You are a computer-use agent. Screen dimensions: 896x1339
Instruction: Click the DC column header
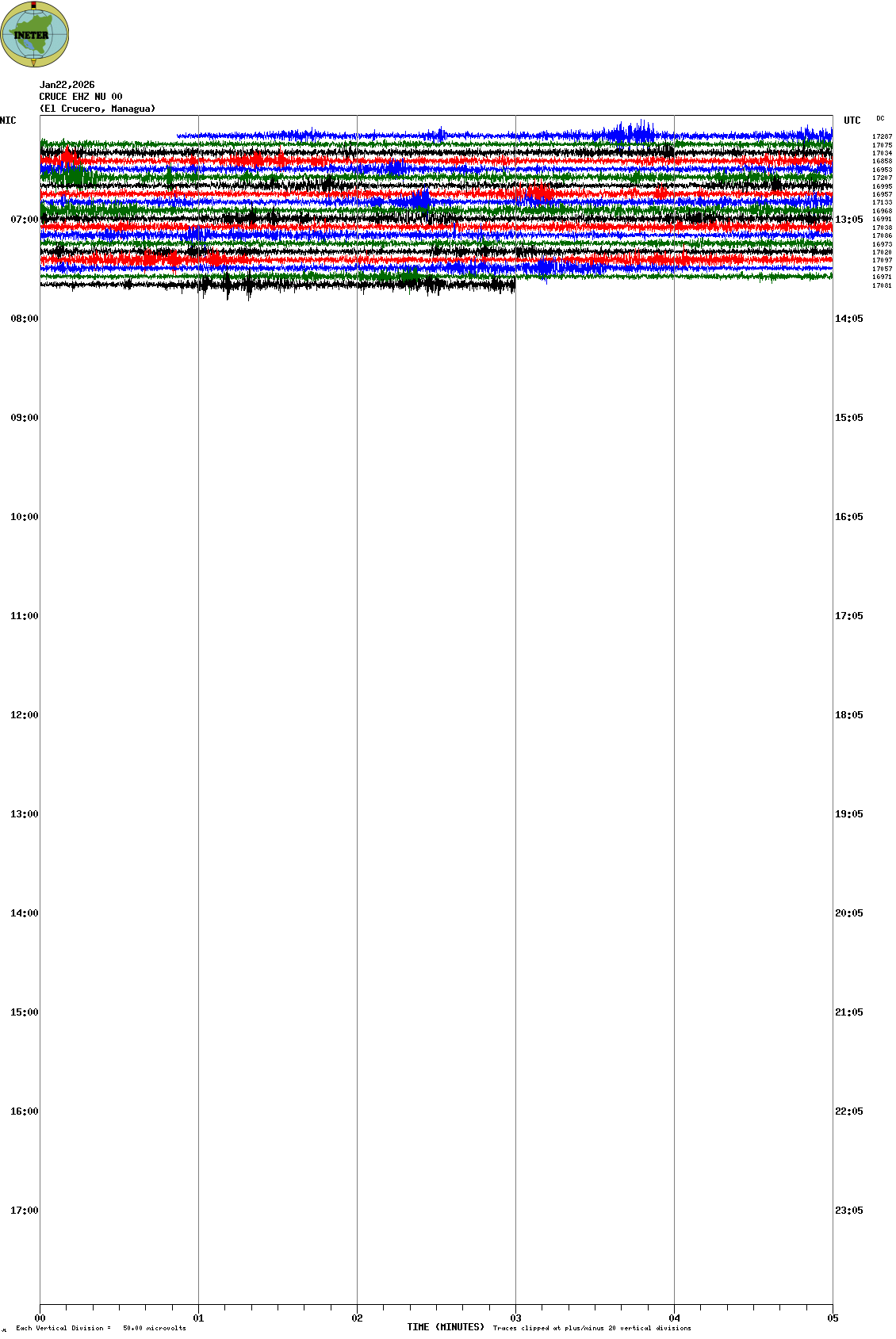coord(880,118)
